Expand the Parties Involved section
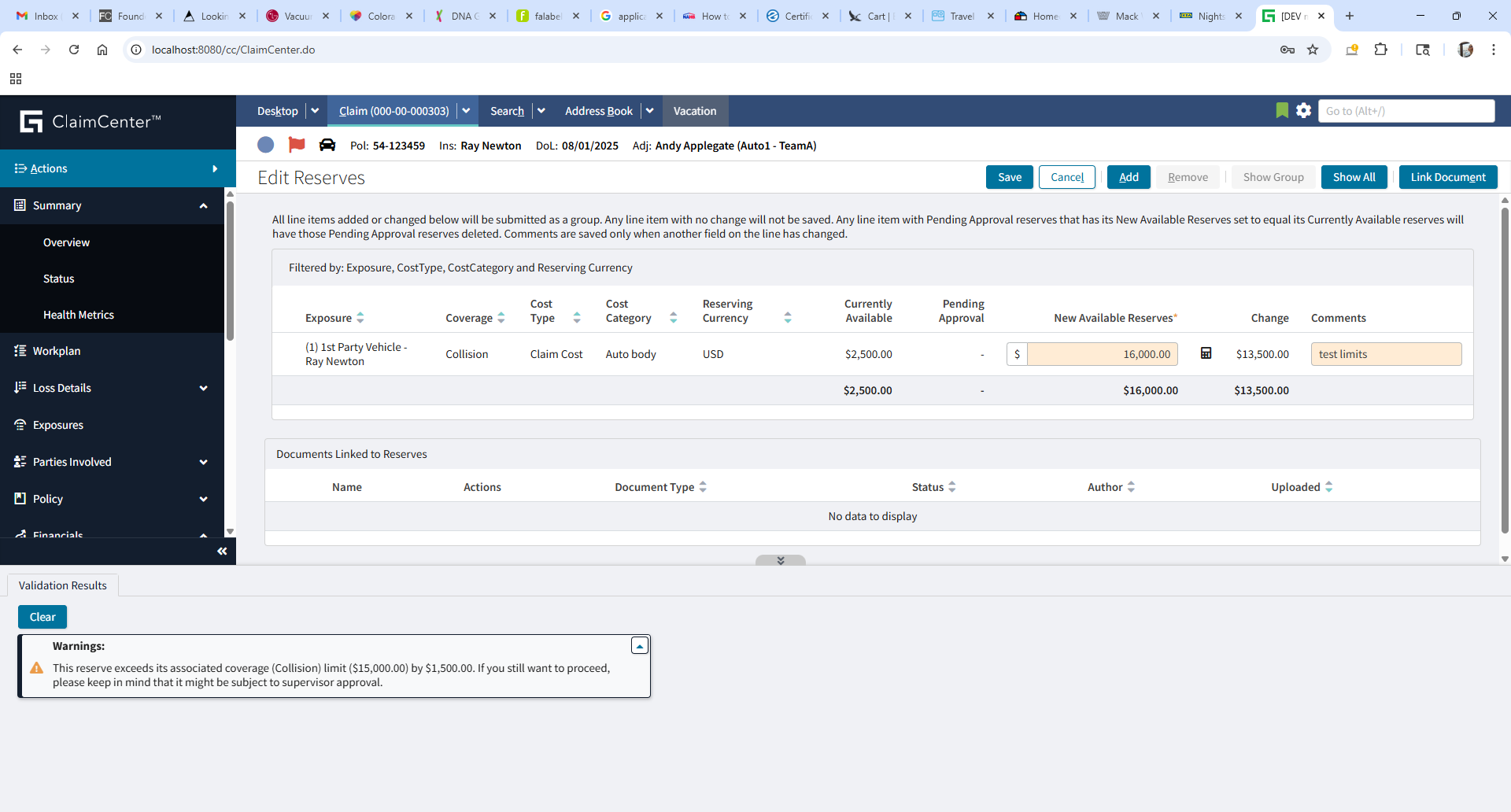 [x=203, y=462]
